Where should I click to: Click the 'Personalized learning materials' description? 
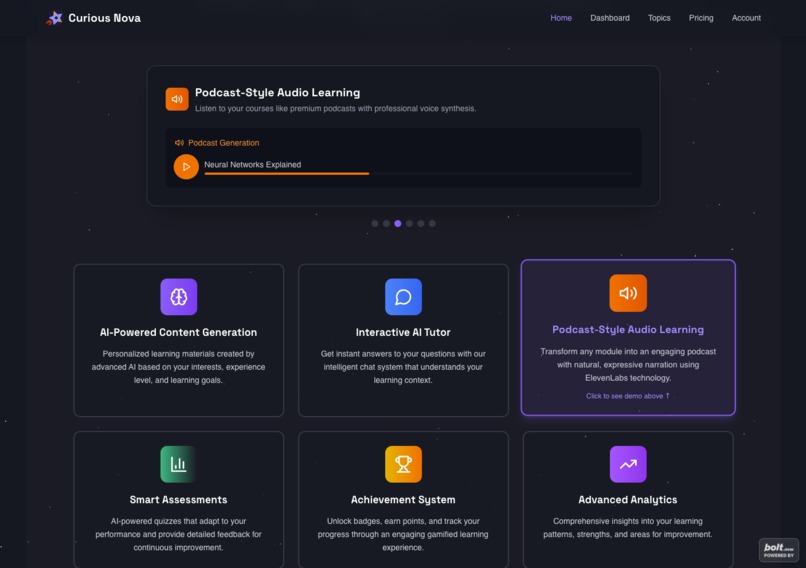(178, 367)
